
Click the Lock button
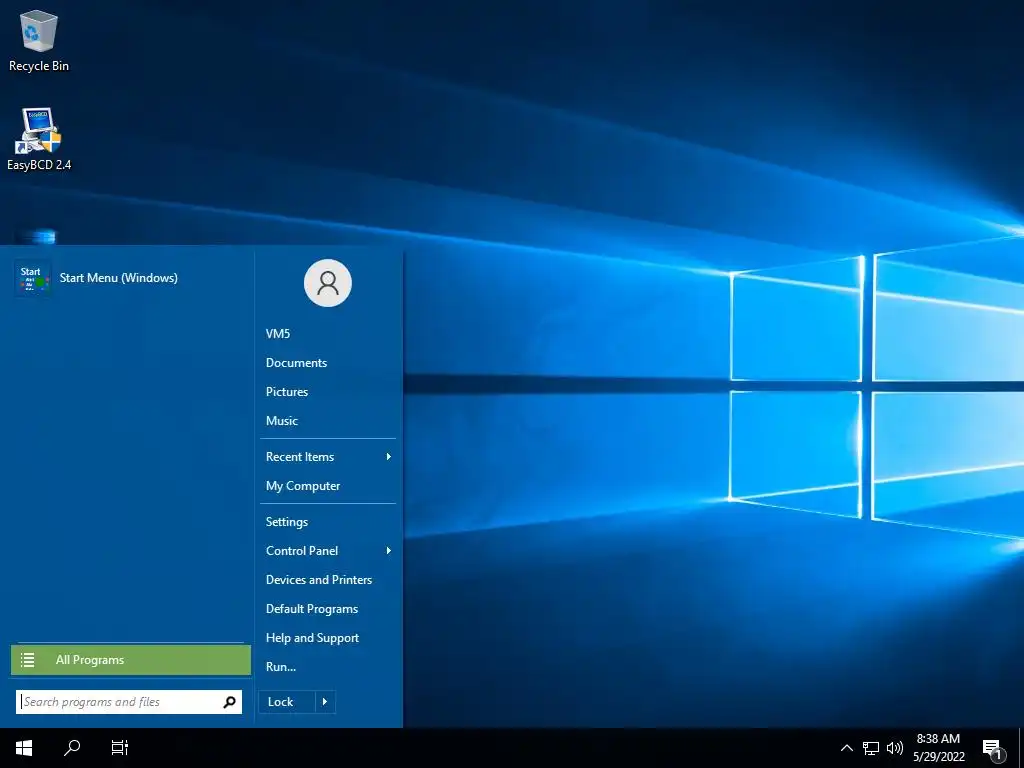click(x=287, y=702)
